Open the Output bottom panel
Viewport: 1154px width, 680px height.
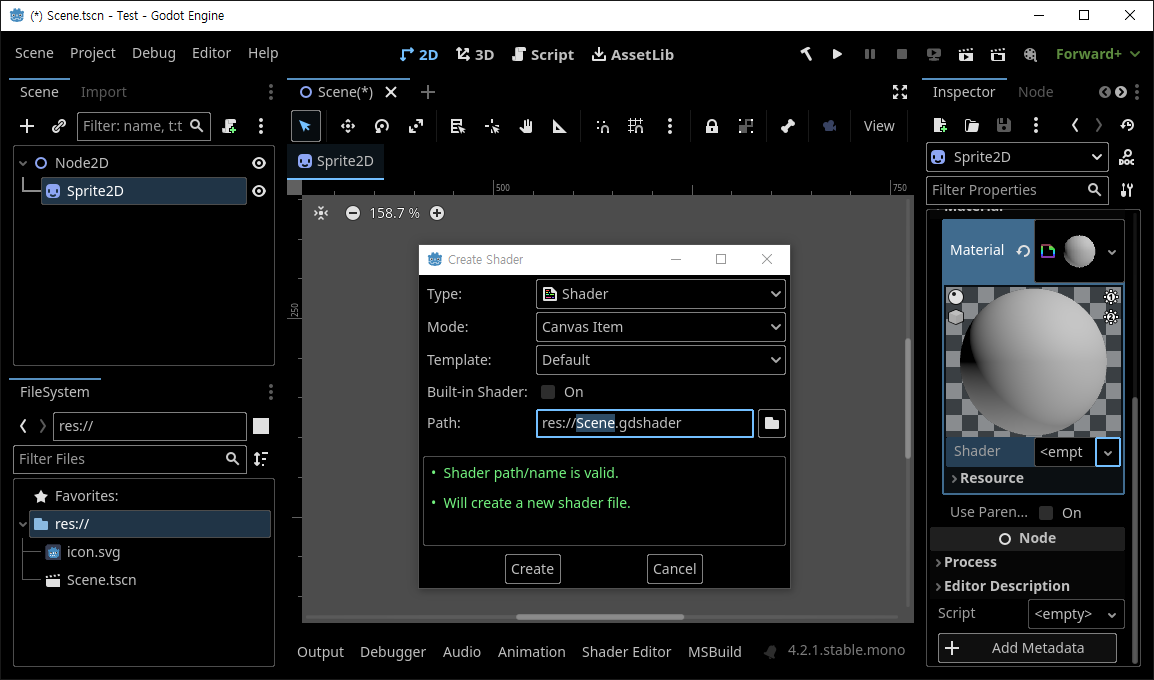coord(320,652)
